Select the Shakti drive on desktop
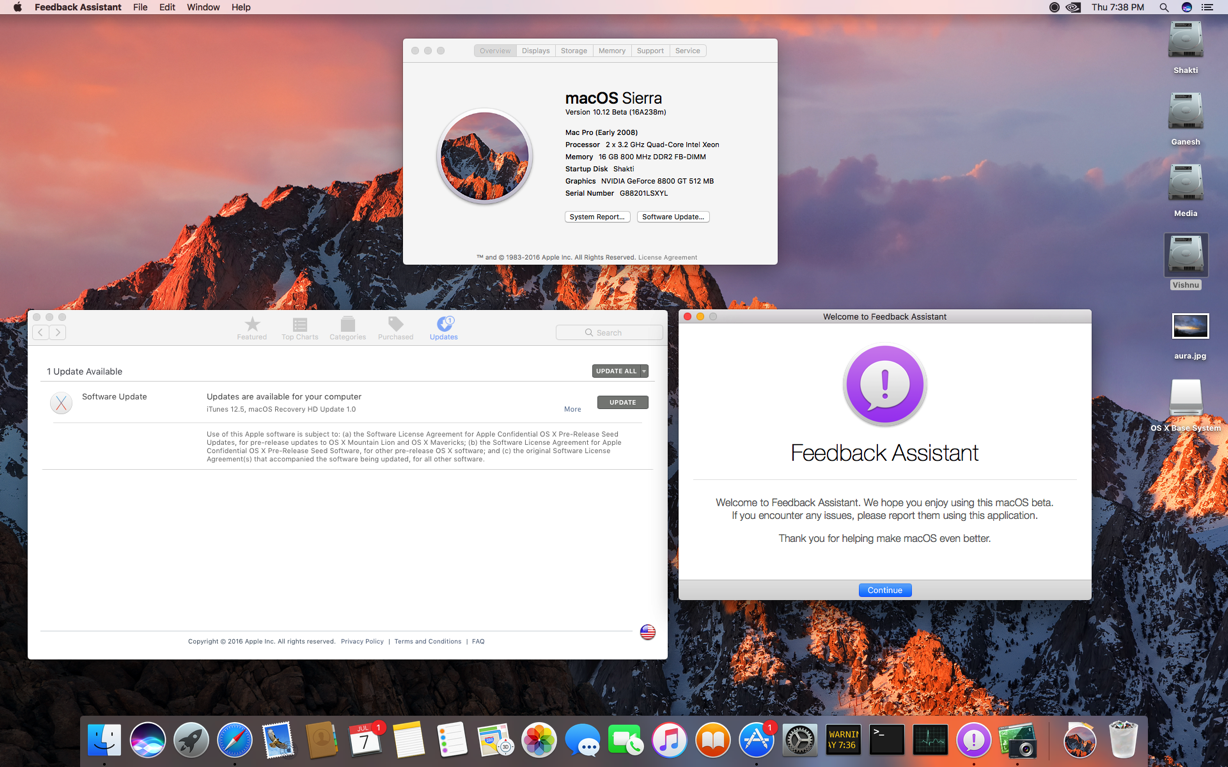 pyautogui.click(x=1186, y=47)
